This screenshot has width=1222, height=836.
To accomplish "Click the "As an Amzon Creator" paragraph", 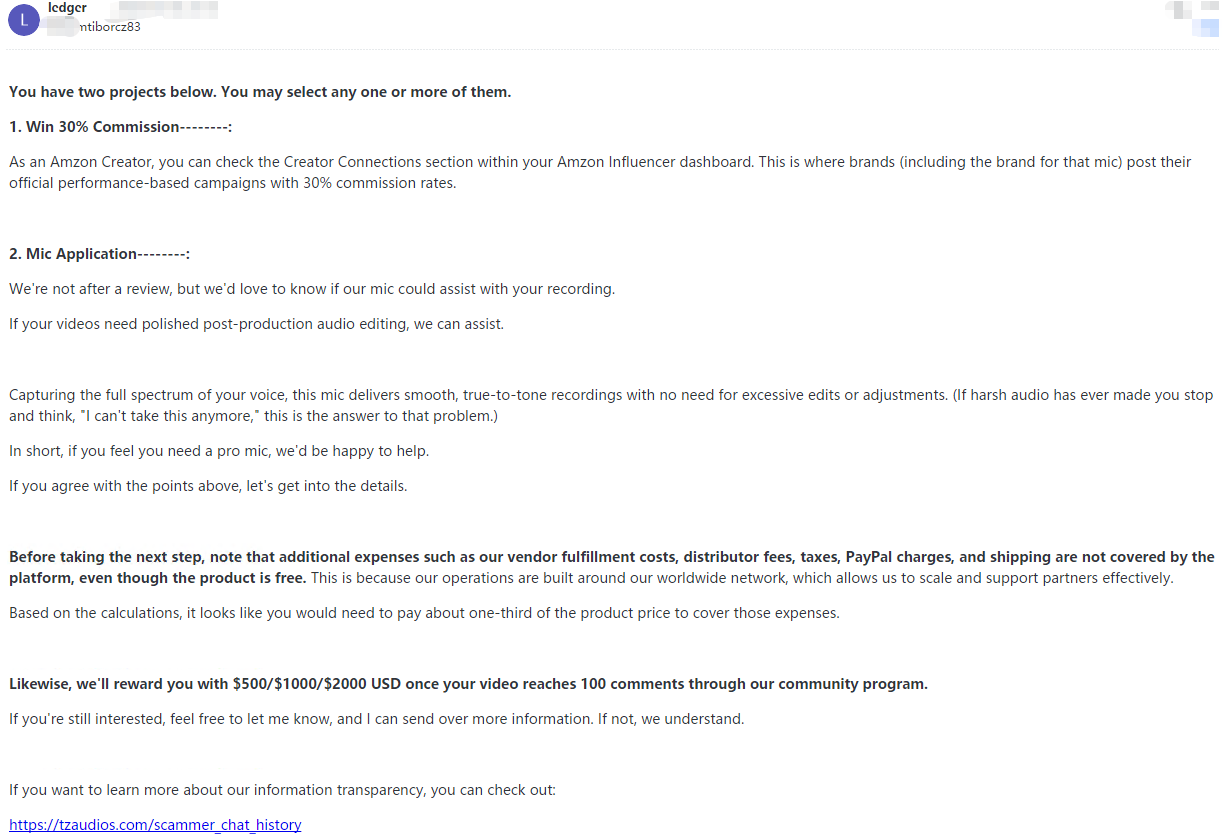I will point(600,172).
